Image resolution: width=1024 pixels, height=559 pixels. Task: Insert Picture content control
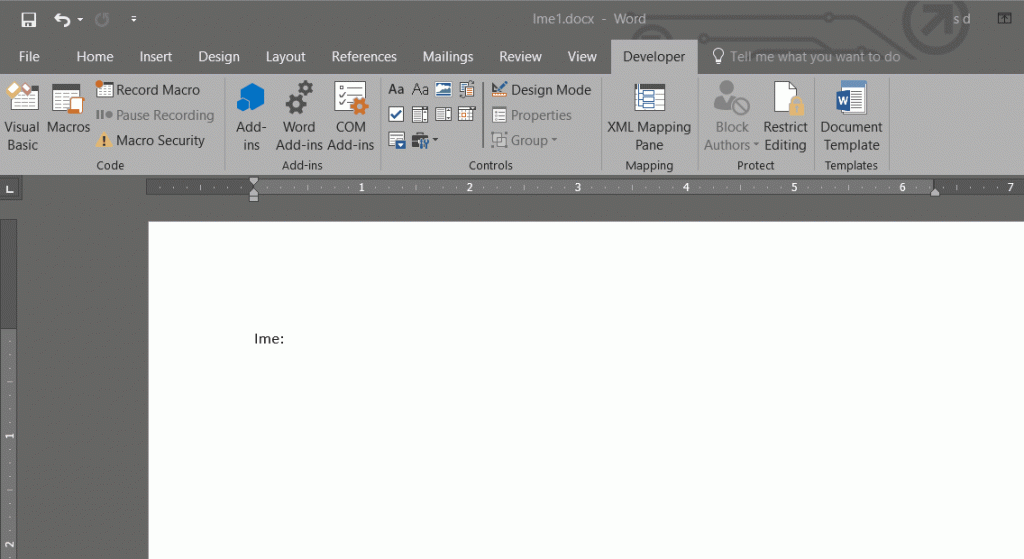443,89
